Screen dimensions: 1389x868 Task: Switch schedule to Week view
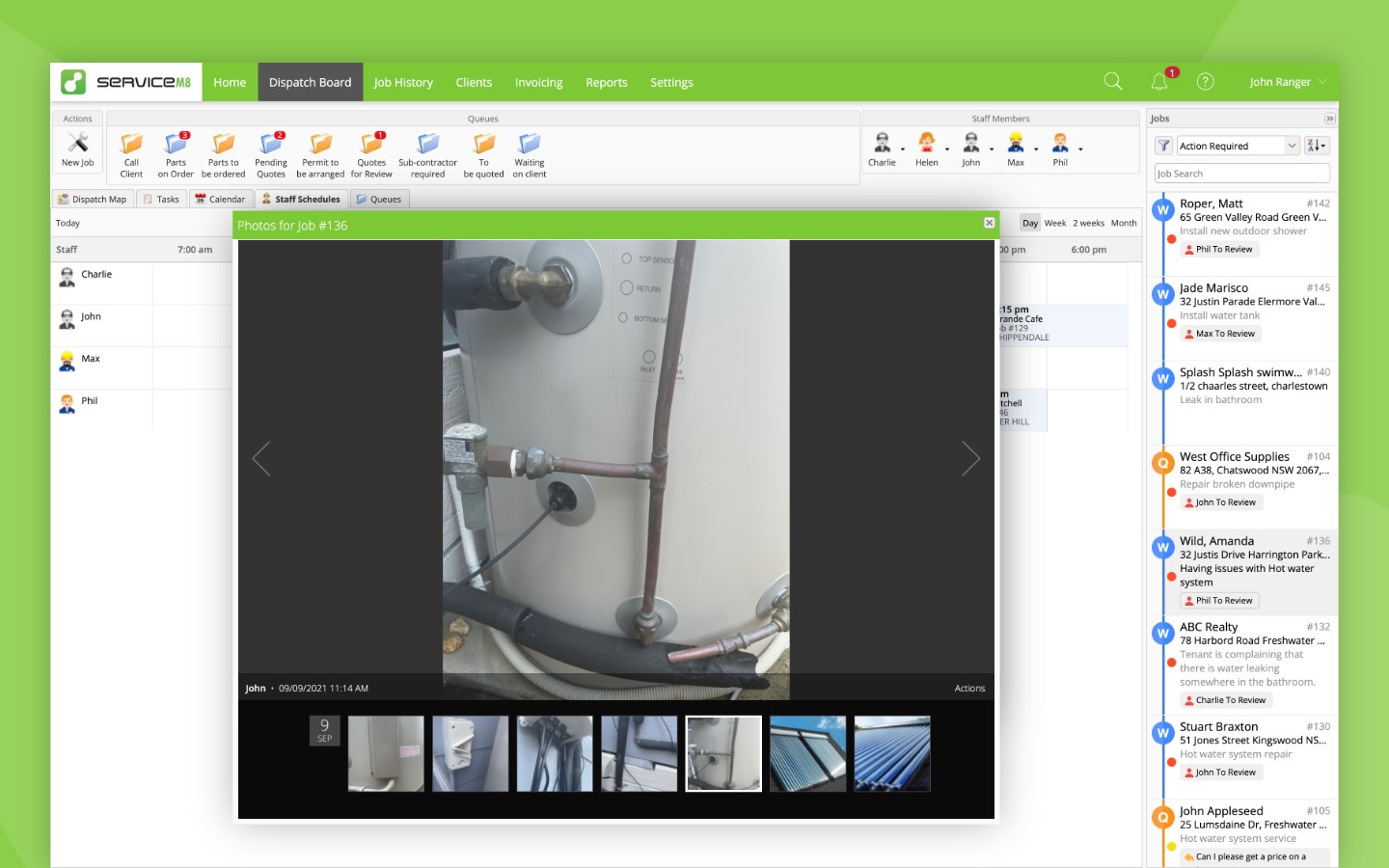point(1055,223)
